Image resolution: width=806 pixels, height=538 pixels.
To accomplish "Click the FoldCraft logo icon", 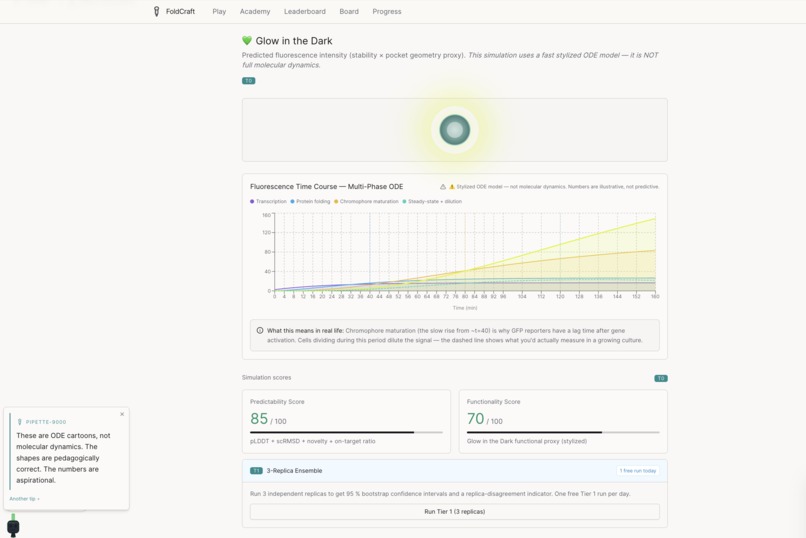I will click(x=156, y=11).
